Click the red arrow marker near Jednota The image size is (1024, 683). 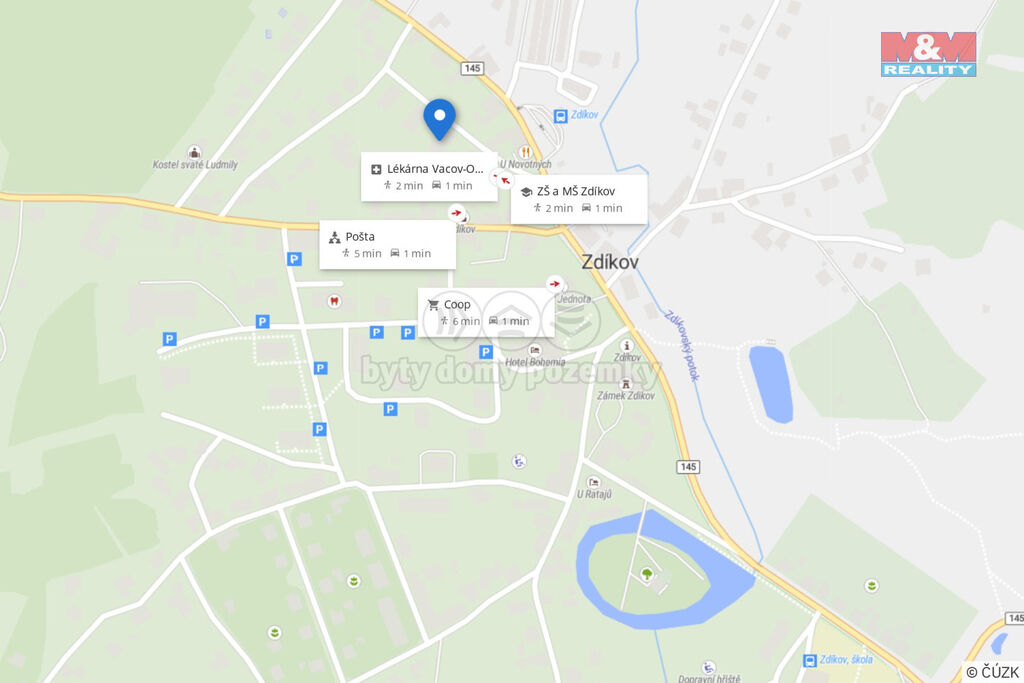554,284
